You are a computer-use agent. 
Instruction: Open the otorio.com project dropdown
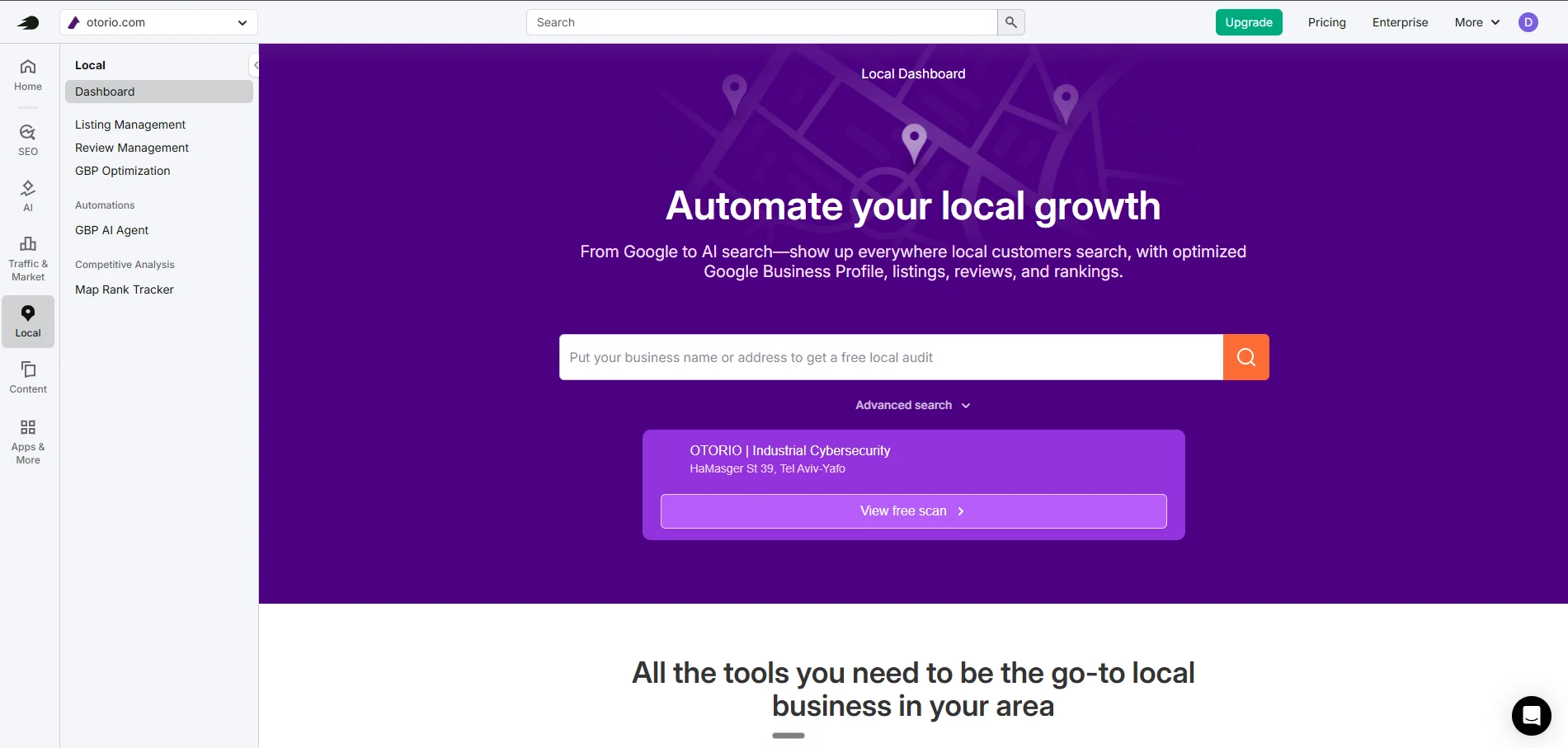pos(159,22)
